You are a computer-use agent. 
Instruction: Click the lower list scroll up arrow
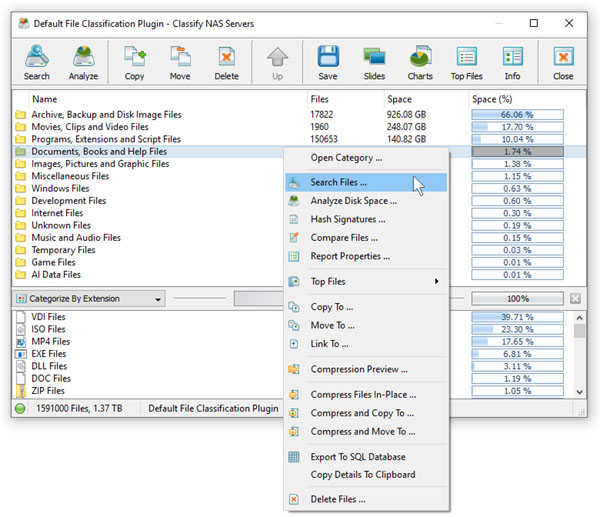click(579, 318)
